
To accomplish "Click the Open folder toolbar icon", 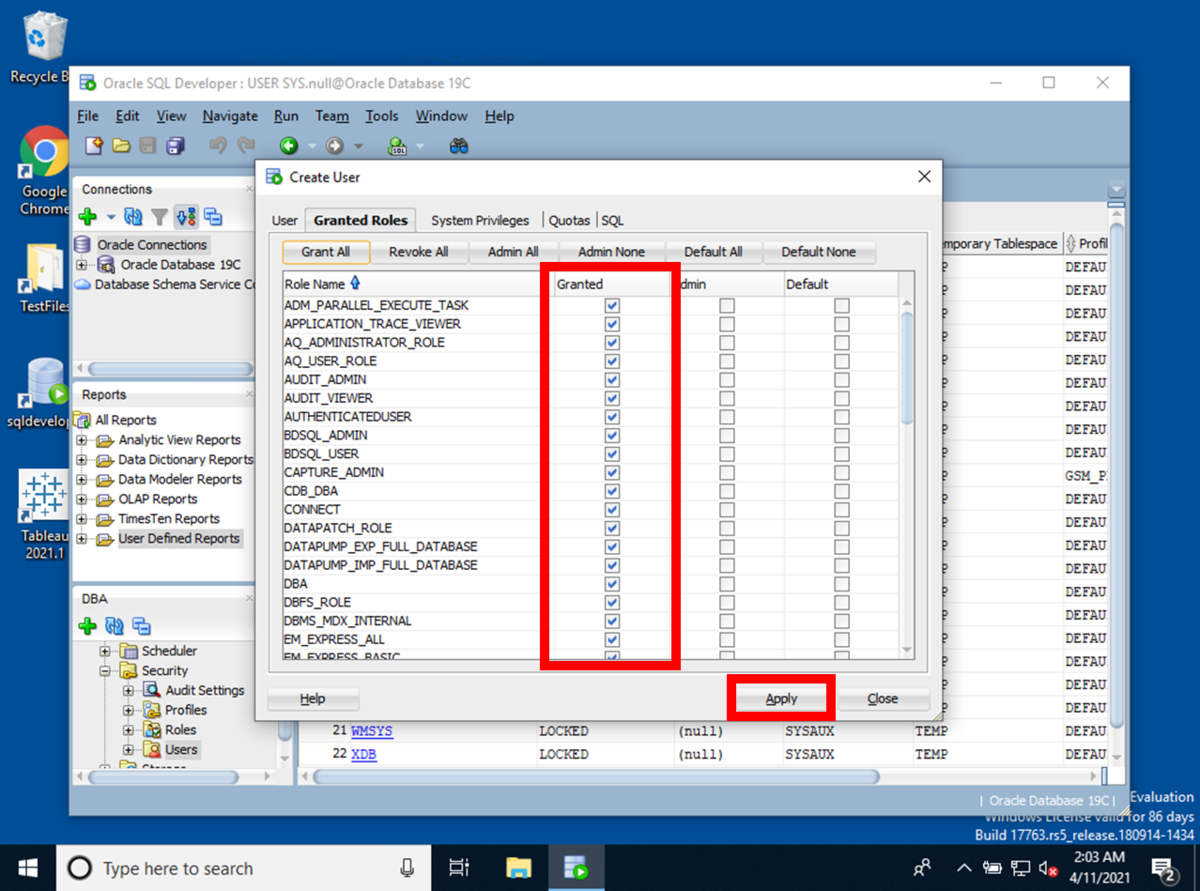I will pos(121,146).
